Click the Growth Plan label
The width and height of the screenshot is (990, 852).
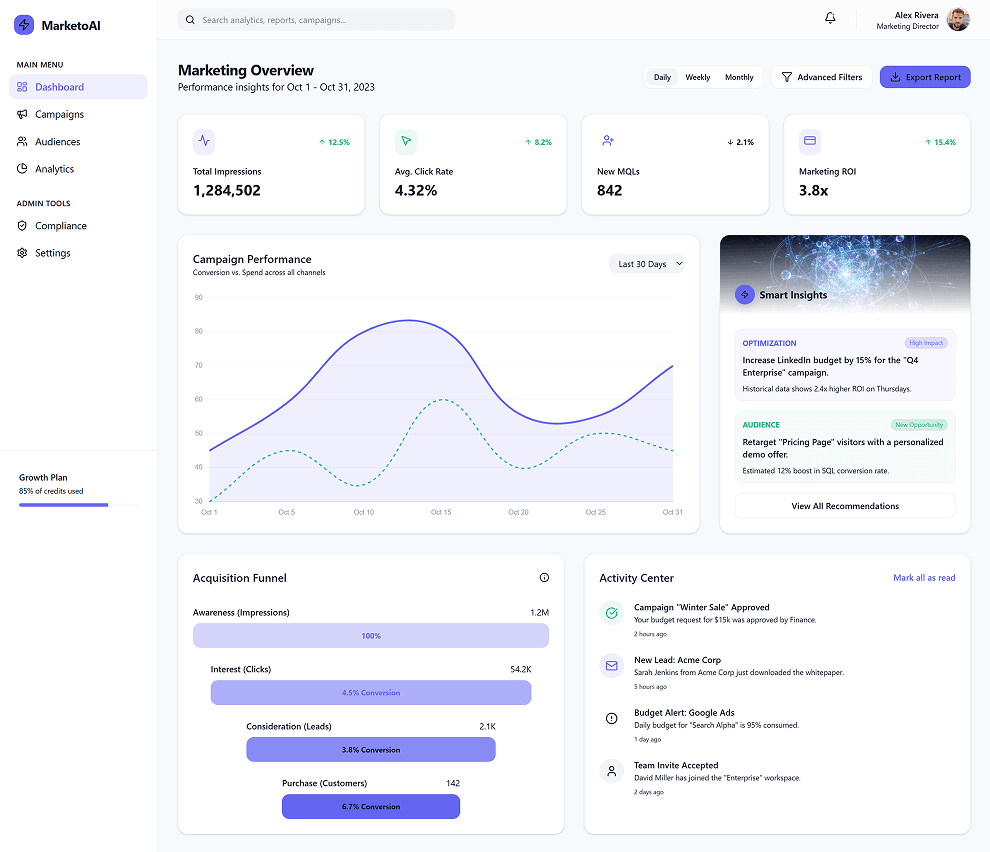pyautogui.click(x=43, y=477)
